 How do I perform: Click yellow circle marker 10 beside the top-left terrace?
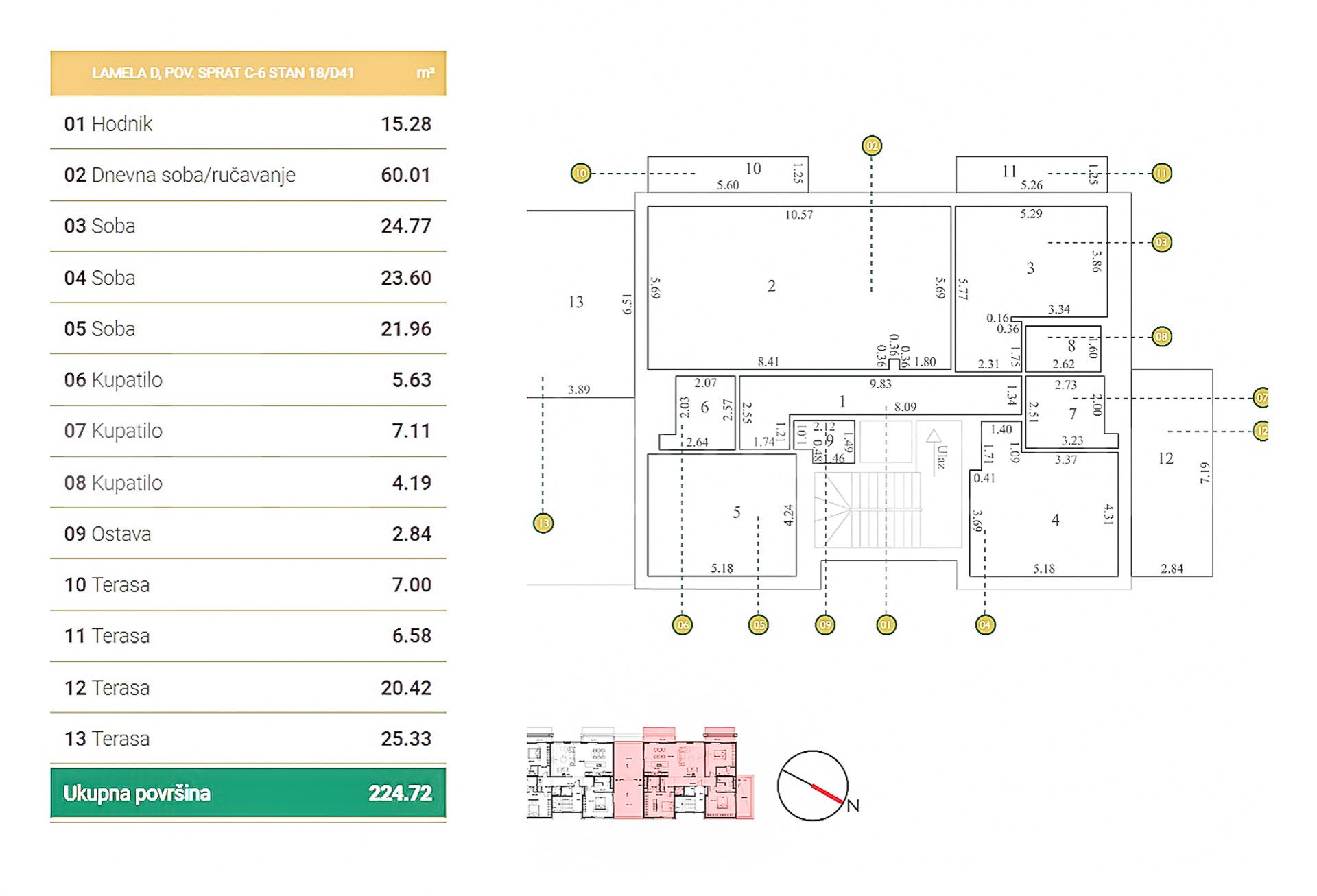[x=581, y=173]
